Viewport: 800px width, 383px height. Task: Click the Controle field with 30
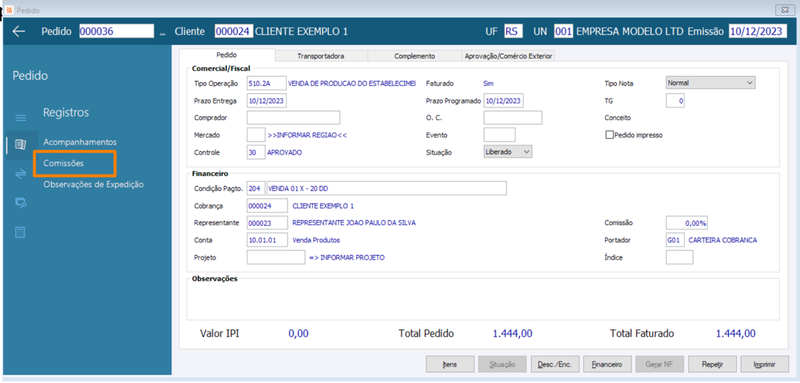point(256,152)
